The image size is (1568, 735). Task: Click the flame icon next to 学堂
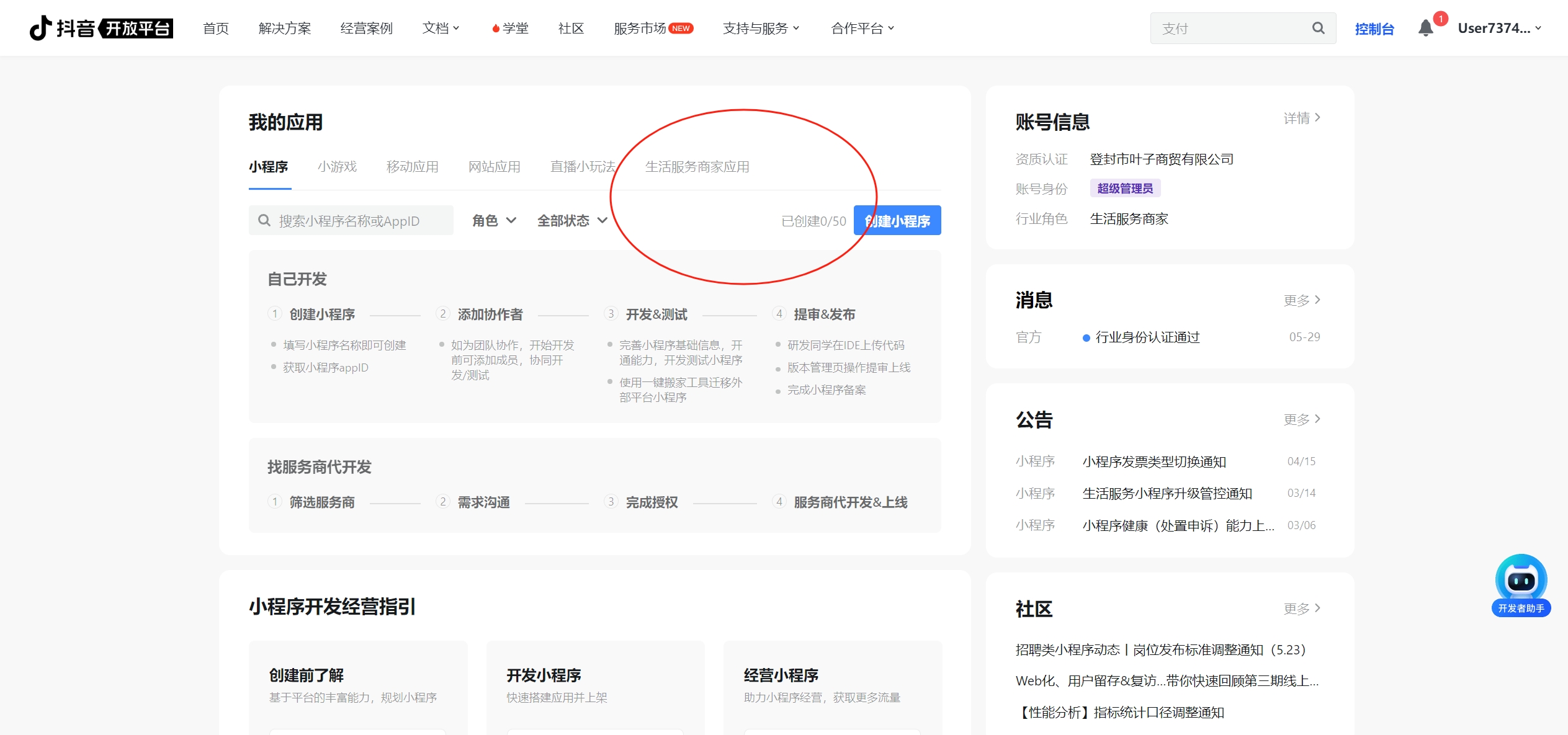tap(495, 29)
